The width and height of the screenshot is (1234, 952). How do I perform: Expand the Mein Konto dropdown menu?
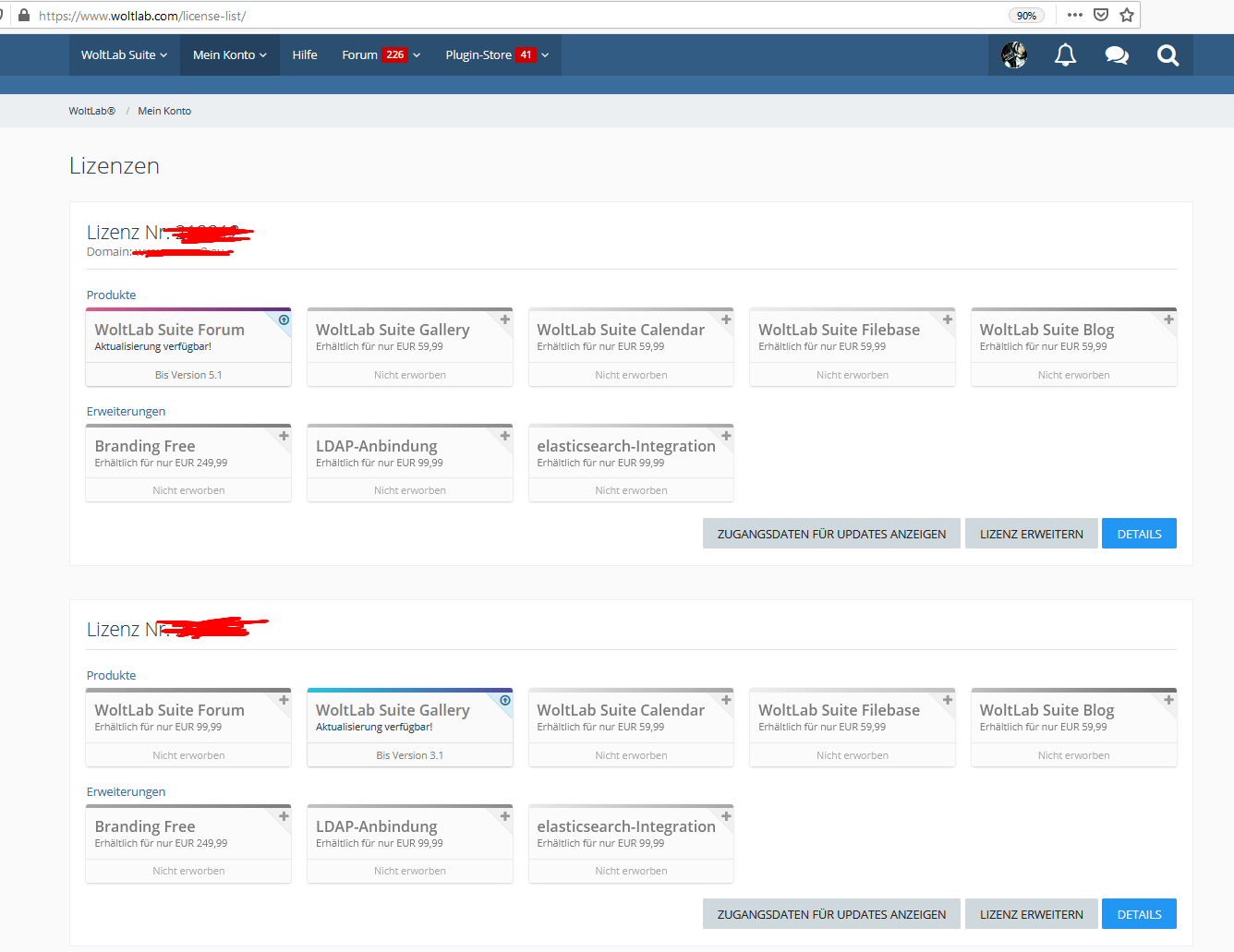229,55
